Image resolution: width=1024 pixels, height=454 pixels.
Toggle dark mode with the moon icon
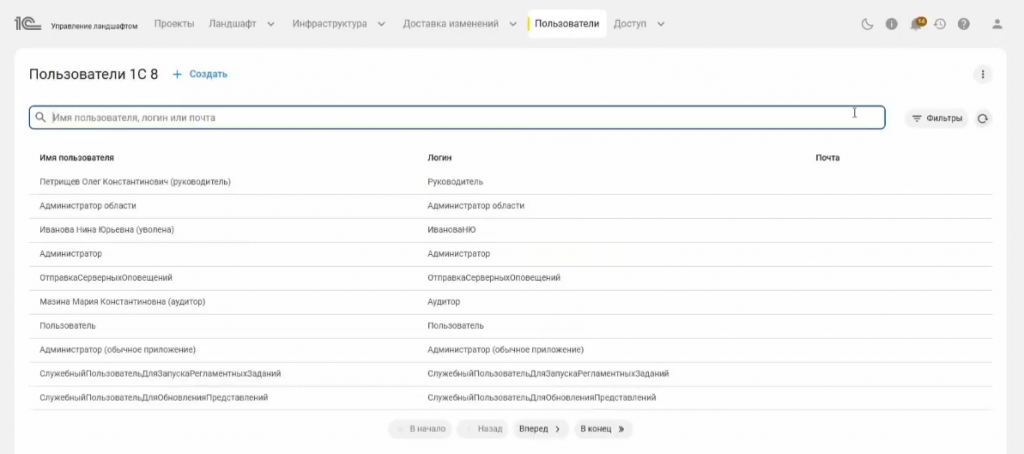pyautogui.click(x=867, y=24)
